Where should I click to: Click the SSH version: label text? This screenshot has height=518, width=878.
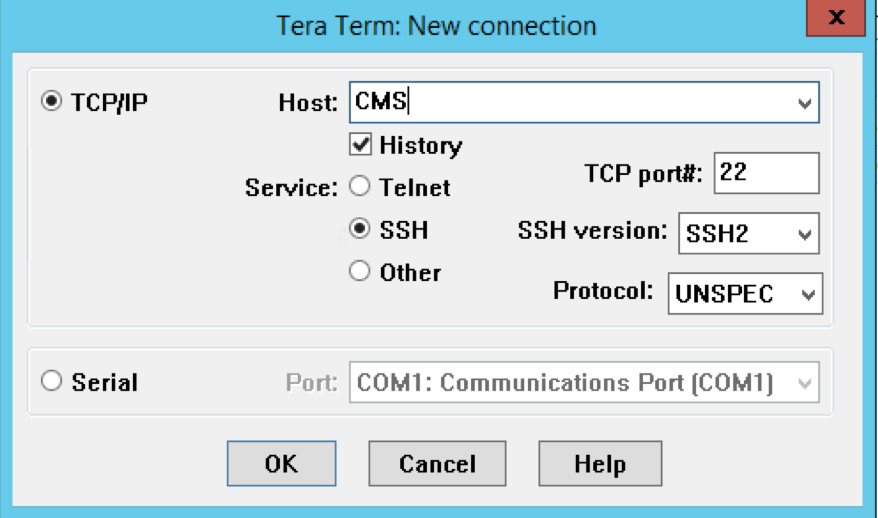point(592,230)
